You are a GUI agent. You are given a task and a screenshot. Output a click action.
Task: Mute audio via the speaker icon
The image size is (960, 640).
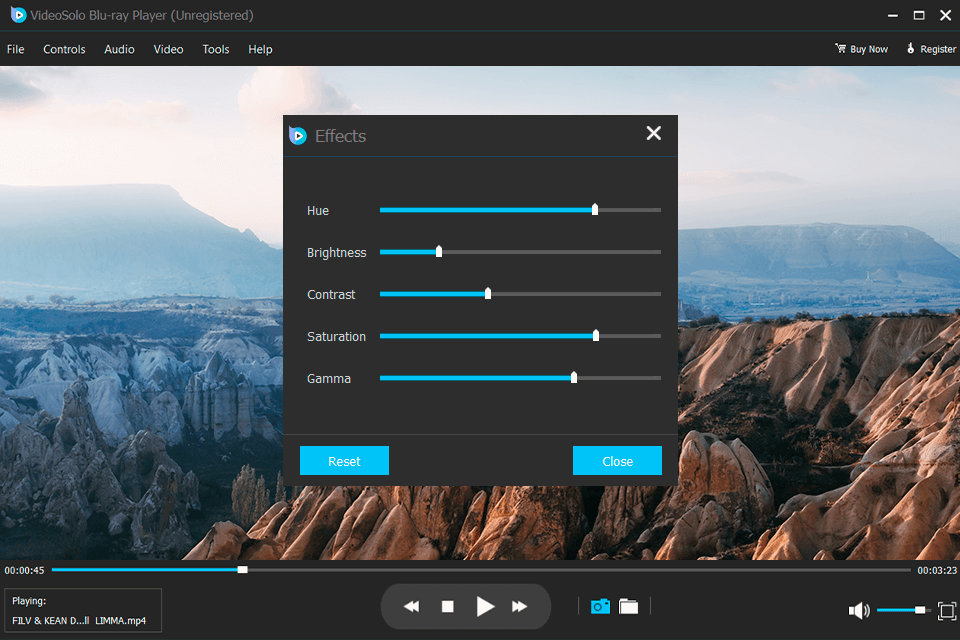tap(858, 610)
